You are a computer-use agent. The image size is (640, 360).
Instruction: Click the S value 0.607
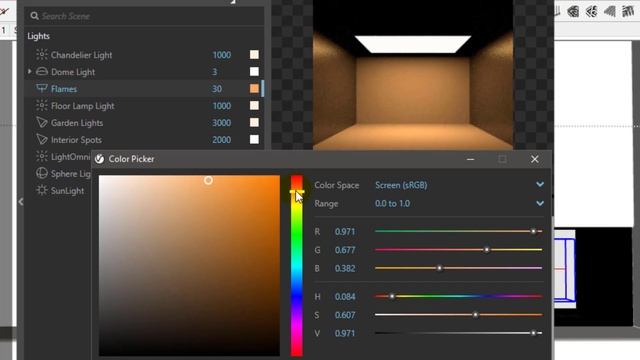tap(345, 315)
